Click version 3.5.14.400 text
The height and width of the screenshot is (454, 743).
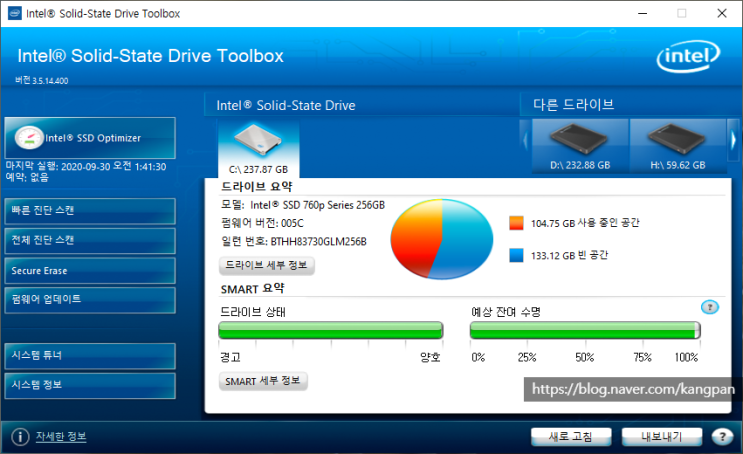(42, 81)
